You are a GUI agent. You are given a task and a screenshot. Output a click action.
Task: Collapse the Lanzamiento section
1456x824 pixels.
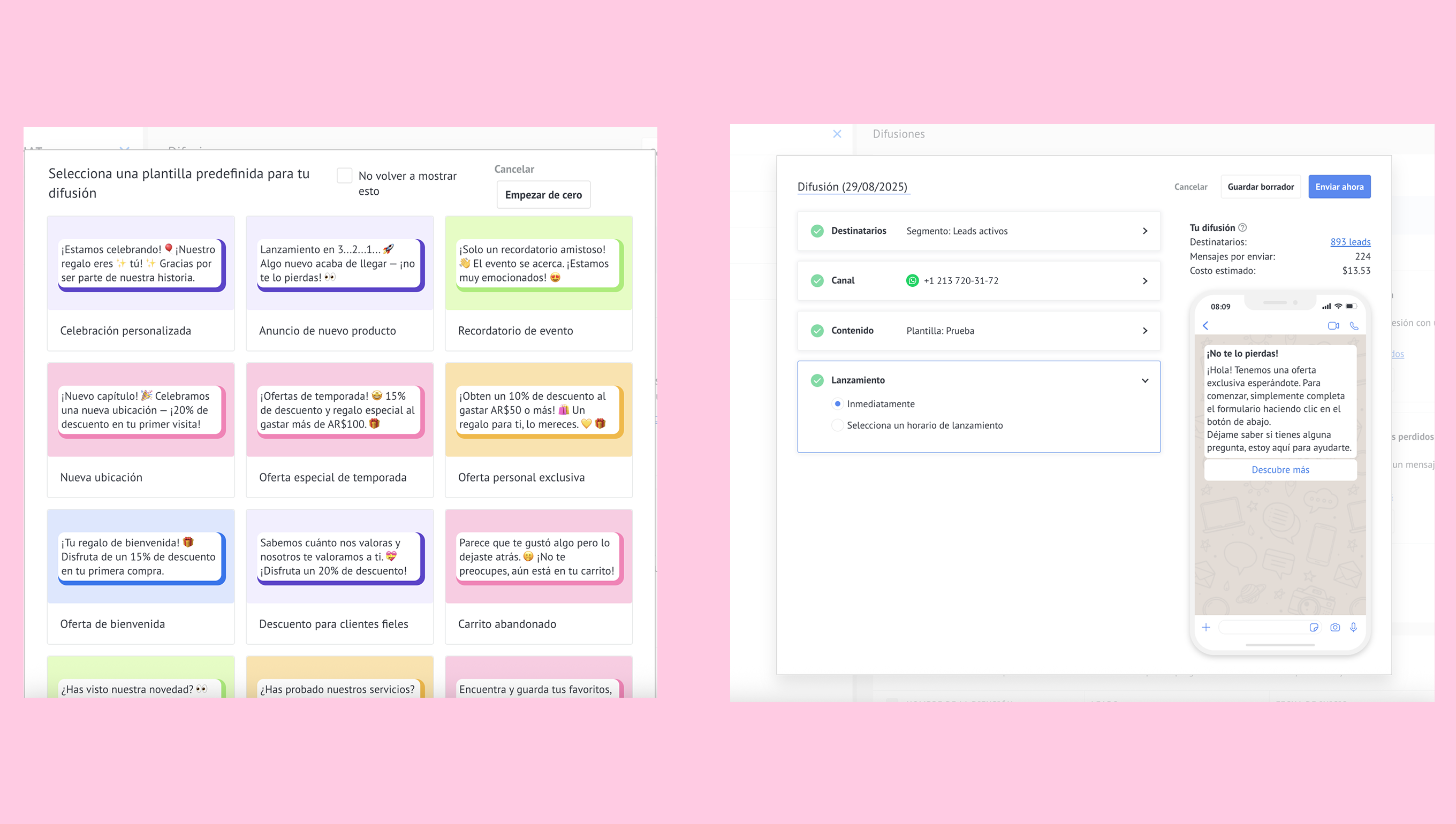pos(1144,380)
